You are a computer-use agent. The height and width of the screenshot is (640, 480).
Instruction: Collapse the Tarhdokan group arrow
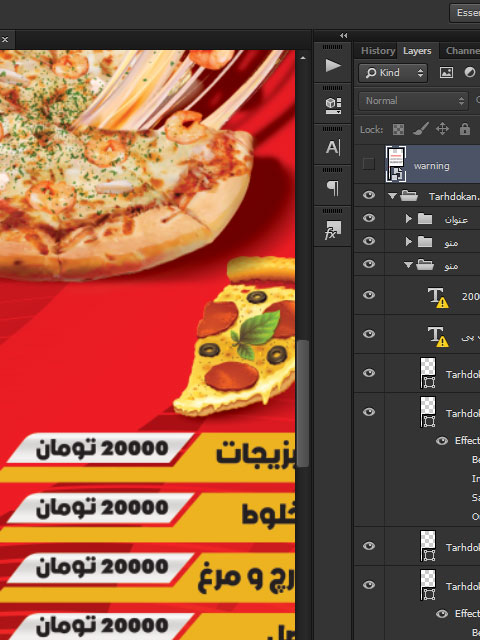point(392,196)
